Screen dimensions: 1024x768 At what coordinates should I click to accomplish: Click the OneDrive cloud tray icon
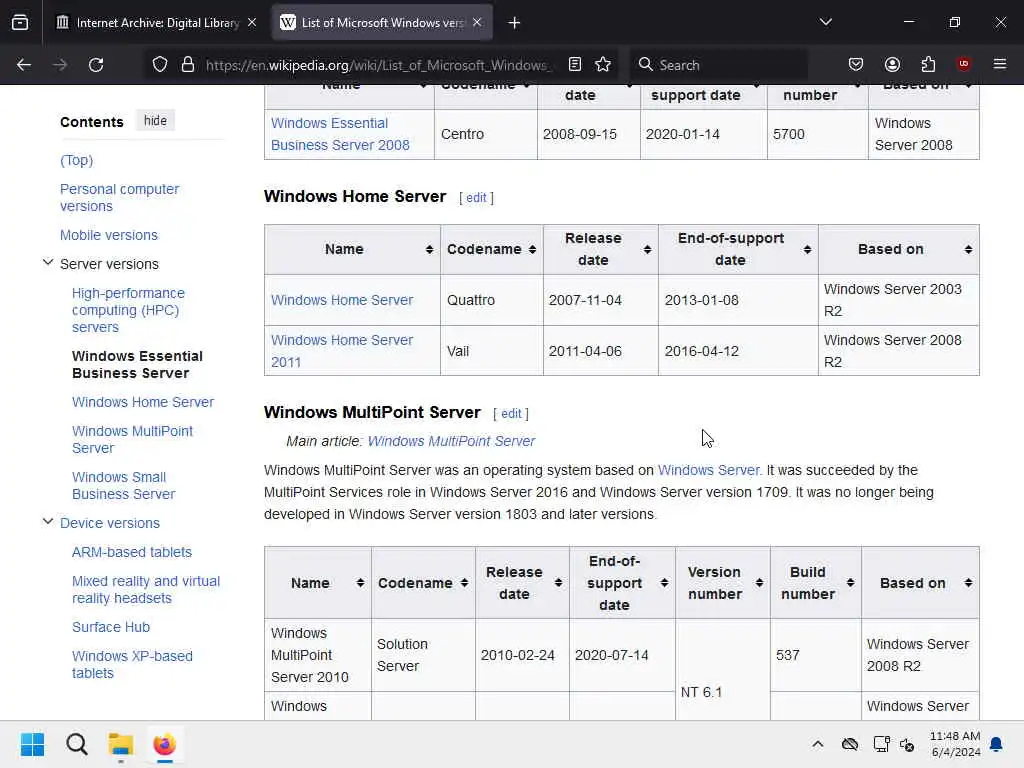tap(850, 744)
